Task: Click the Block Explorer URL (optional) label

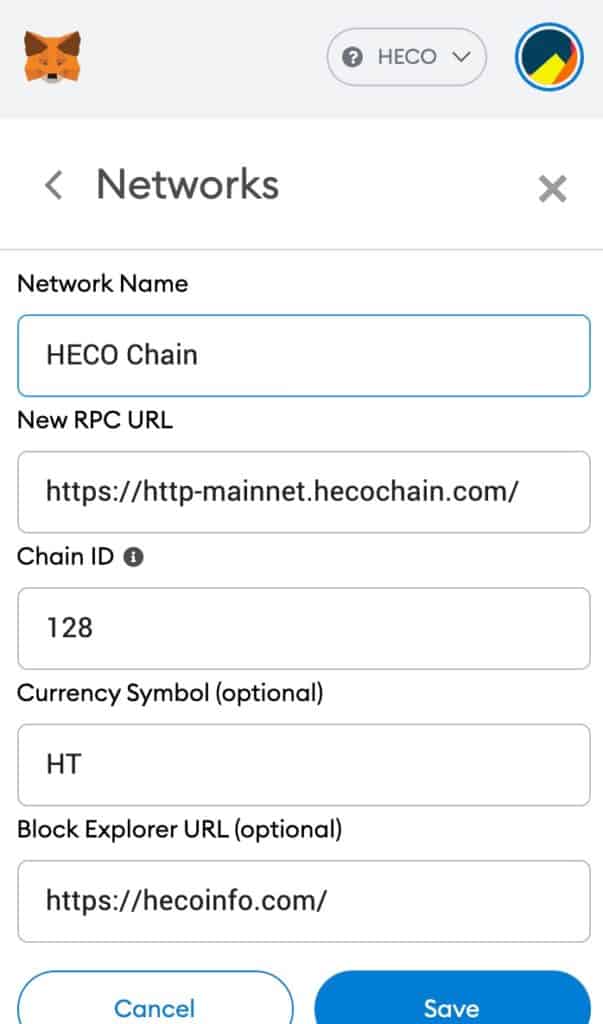Action: [x=180, y=829]
